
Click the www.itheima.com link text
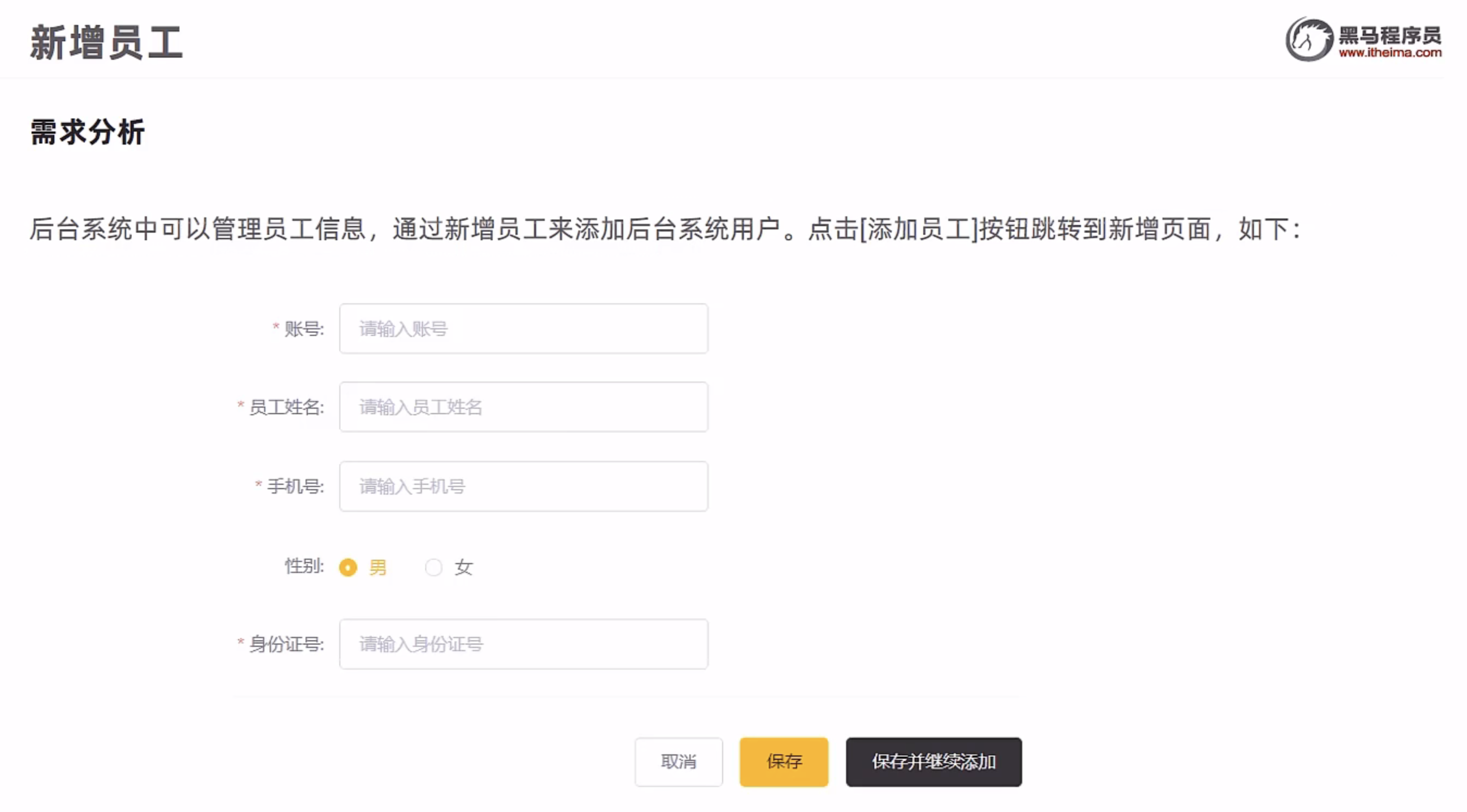(x=1390, y=53)
